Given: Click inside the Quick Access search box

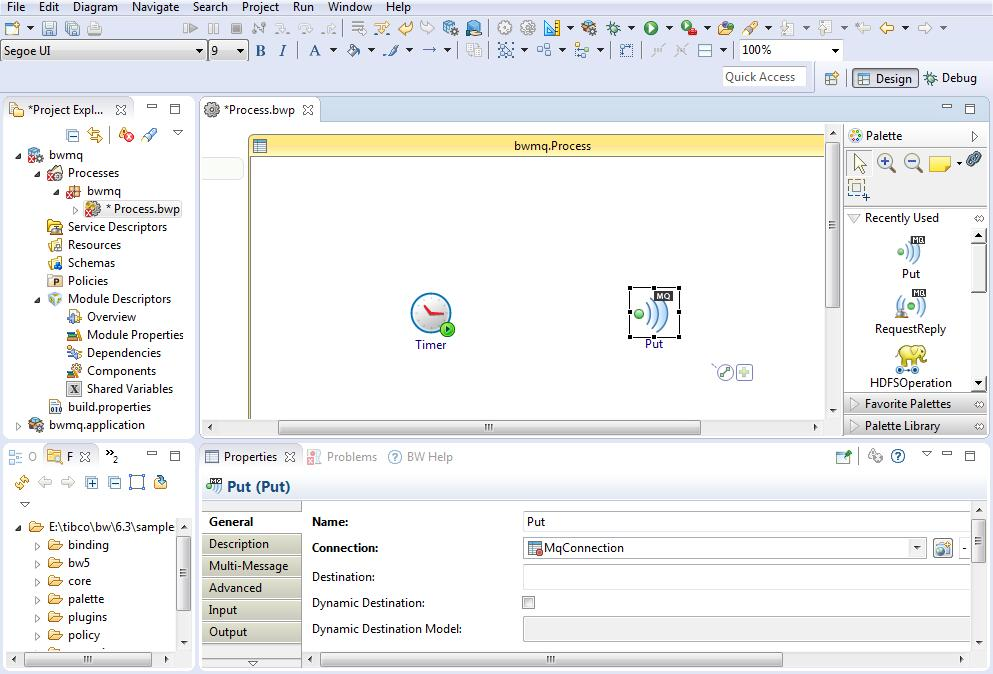Looking at the screenshot, I should point(764,77).
